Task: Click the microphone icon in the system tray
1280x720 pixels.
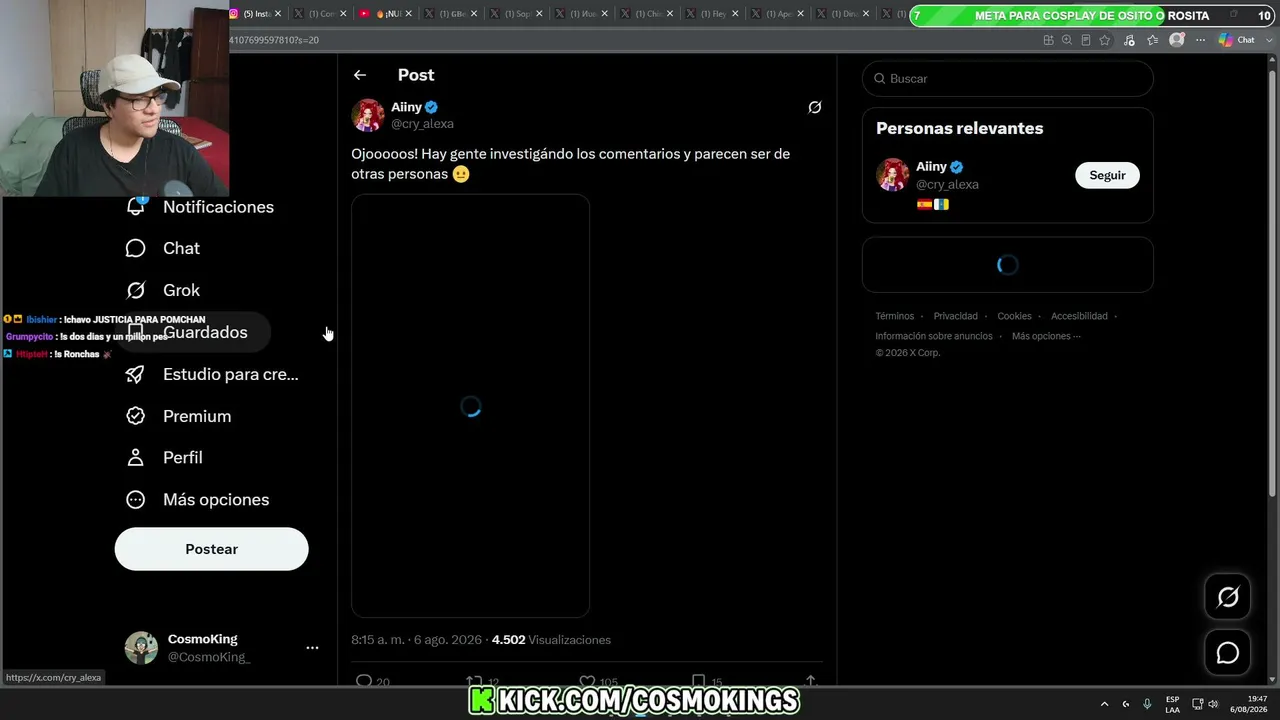Action: point(1147,704)
